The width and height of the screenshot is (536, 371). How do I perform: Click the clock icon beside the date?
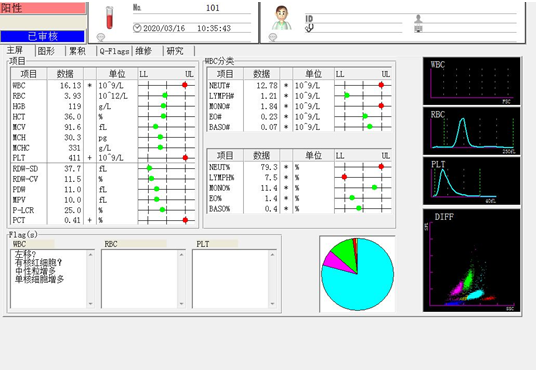[x=137, y=28]
